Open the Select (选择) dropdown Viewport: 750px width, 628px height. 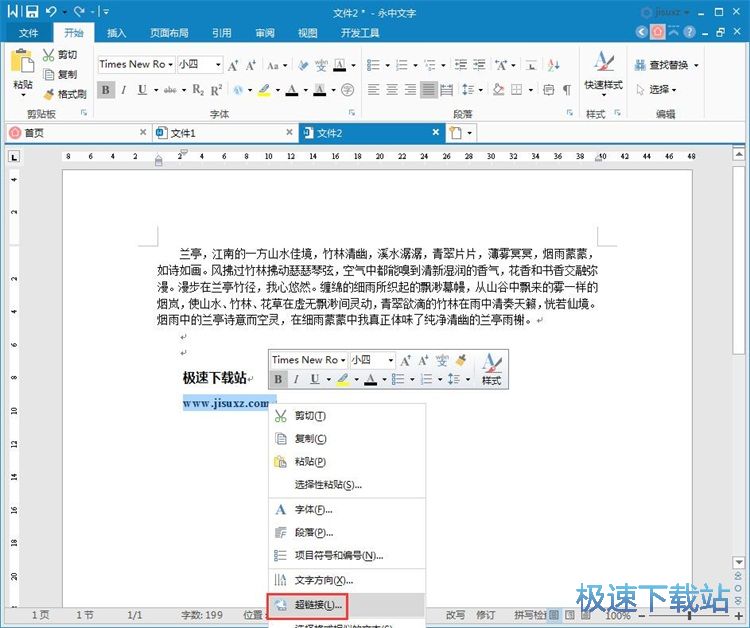click(x=657, y=89)
